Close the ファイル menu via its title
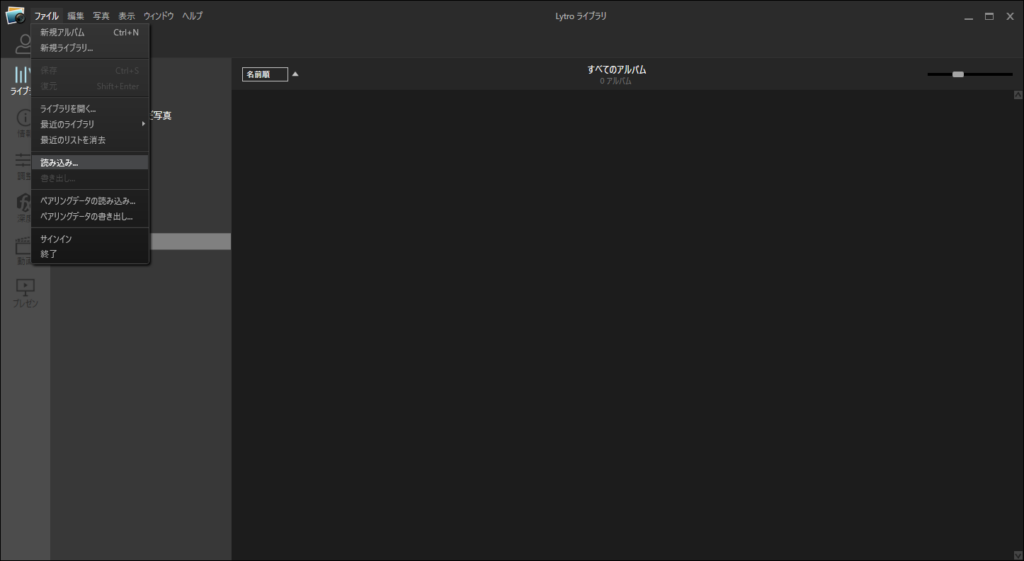The image size is (1024, 561). point(46,16)
